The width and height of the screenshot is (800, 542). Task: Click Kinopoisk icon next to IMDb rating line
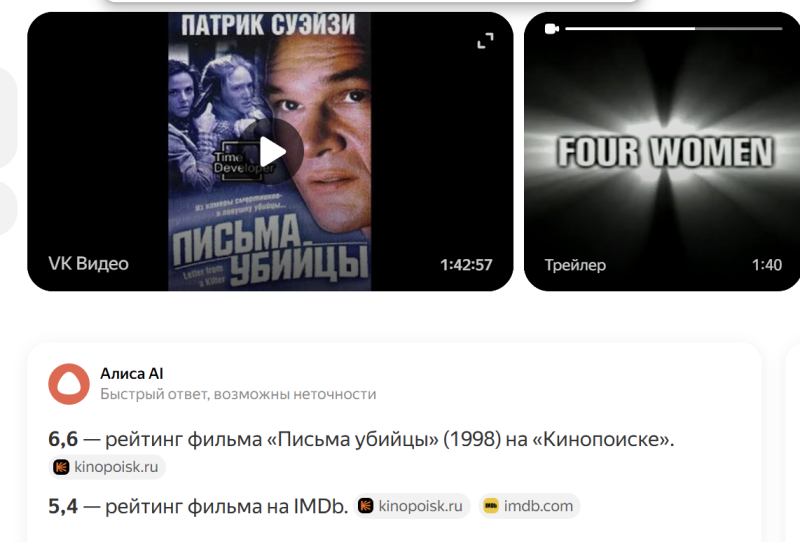[366, 506]
